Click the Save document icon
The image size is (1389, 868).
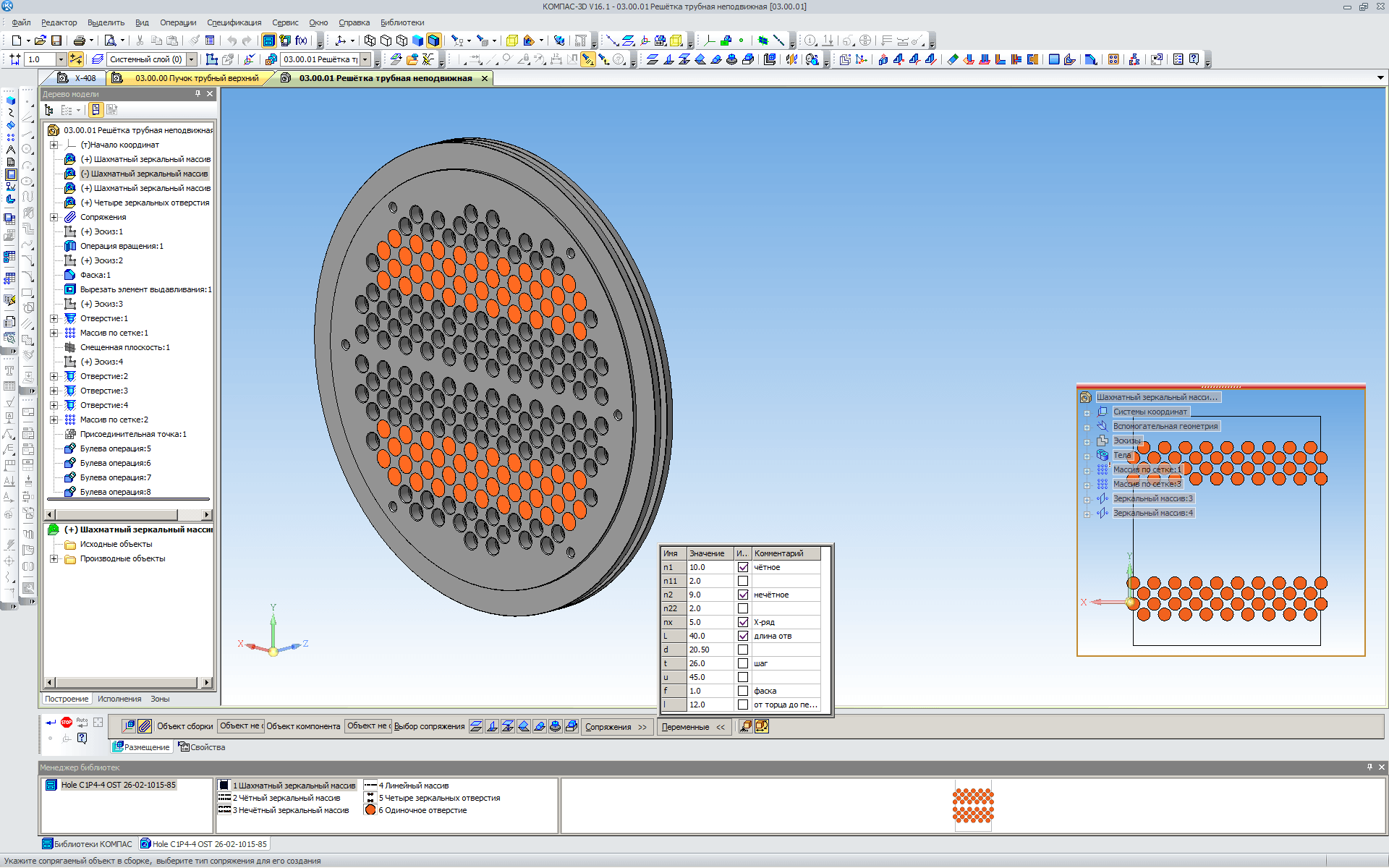[x=56, y=41]
